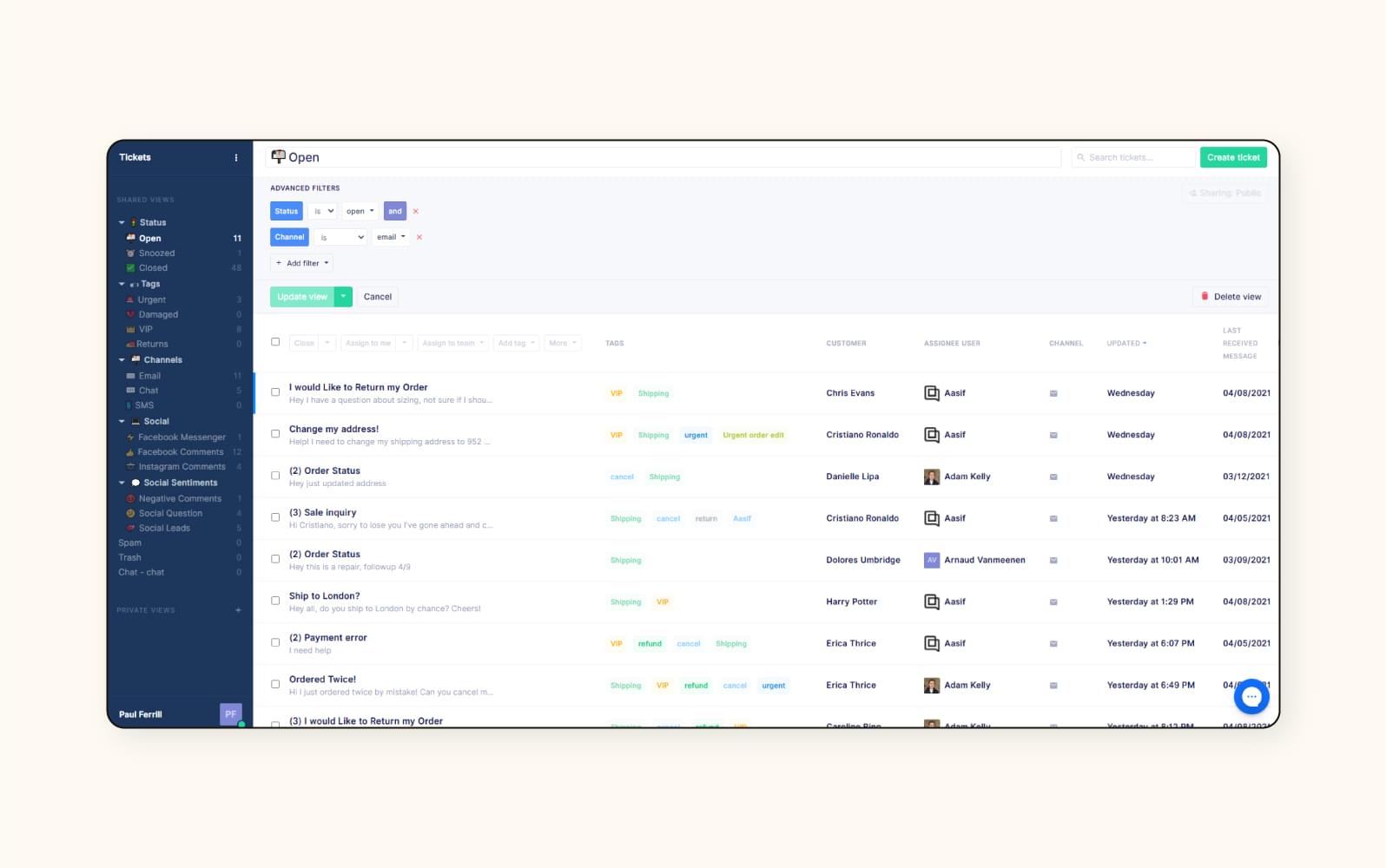The width and height of the screenshot is (1386, 868).
Task: Click Adam Kelly avatar on Ordered Twice row
Action: click(x=932, y=685)
